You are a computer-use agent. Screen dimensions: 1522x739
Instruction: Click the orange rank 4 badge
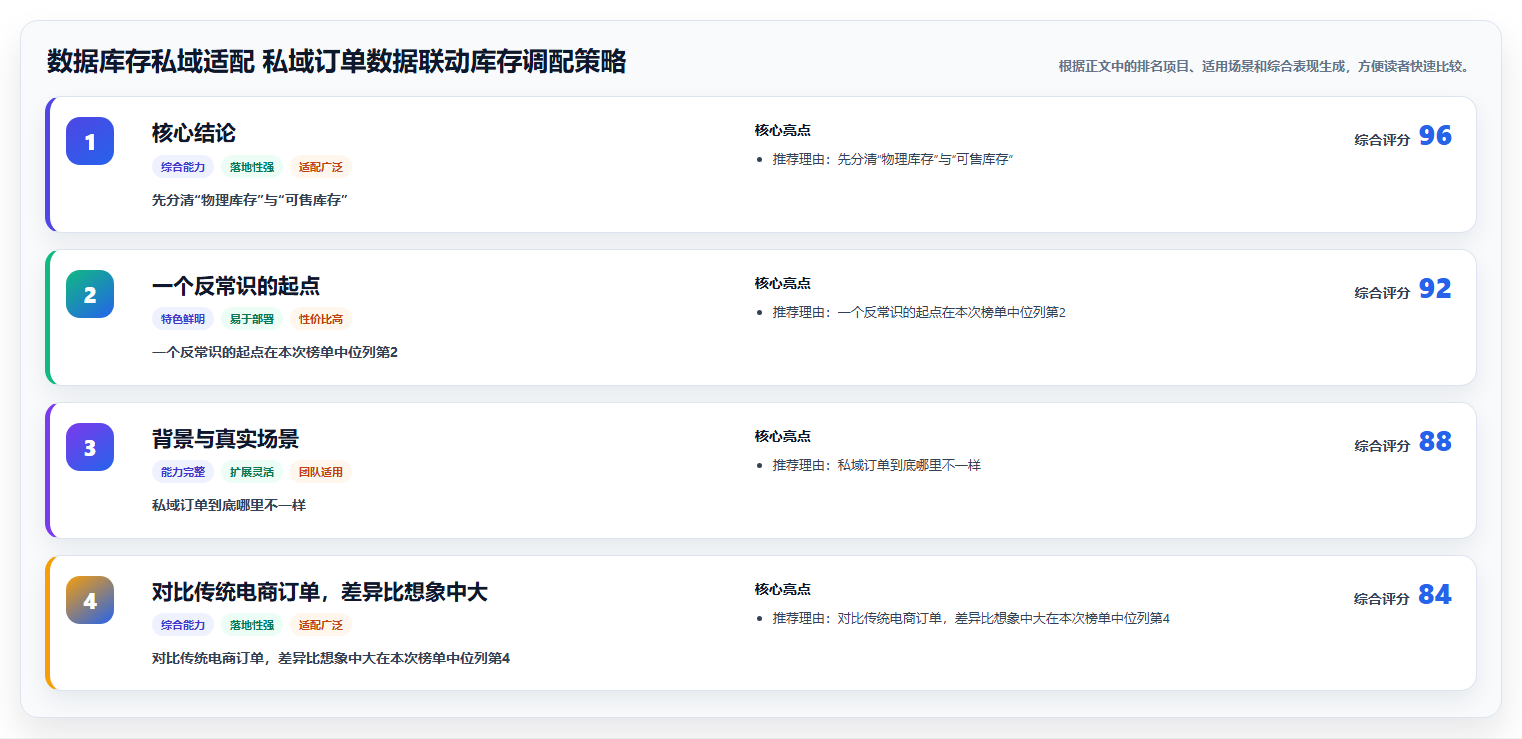click(90, 600)
